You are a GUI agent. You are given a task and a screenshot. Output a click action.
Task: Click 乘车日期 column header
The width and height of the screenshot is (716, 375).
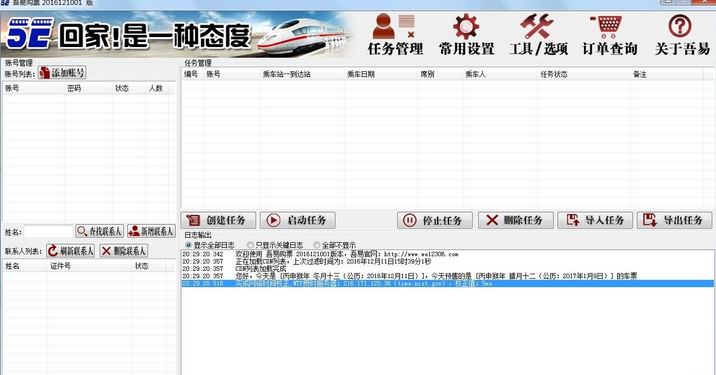tap(381, 74)
